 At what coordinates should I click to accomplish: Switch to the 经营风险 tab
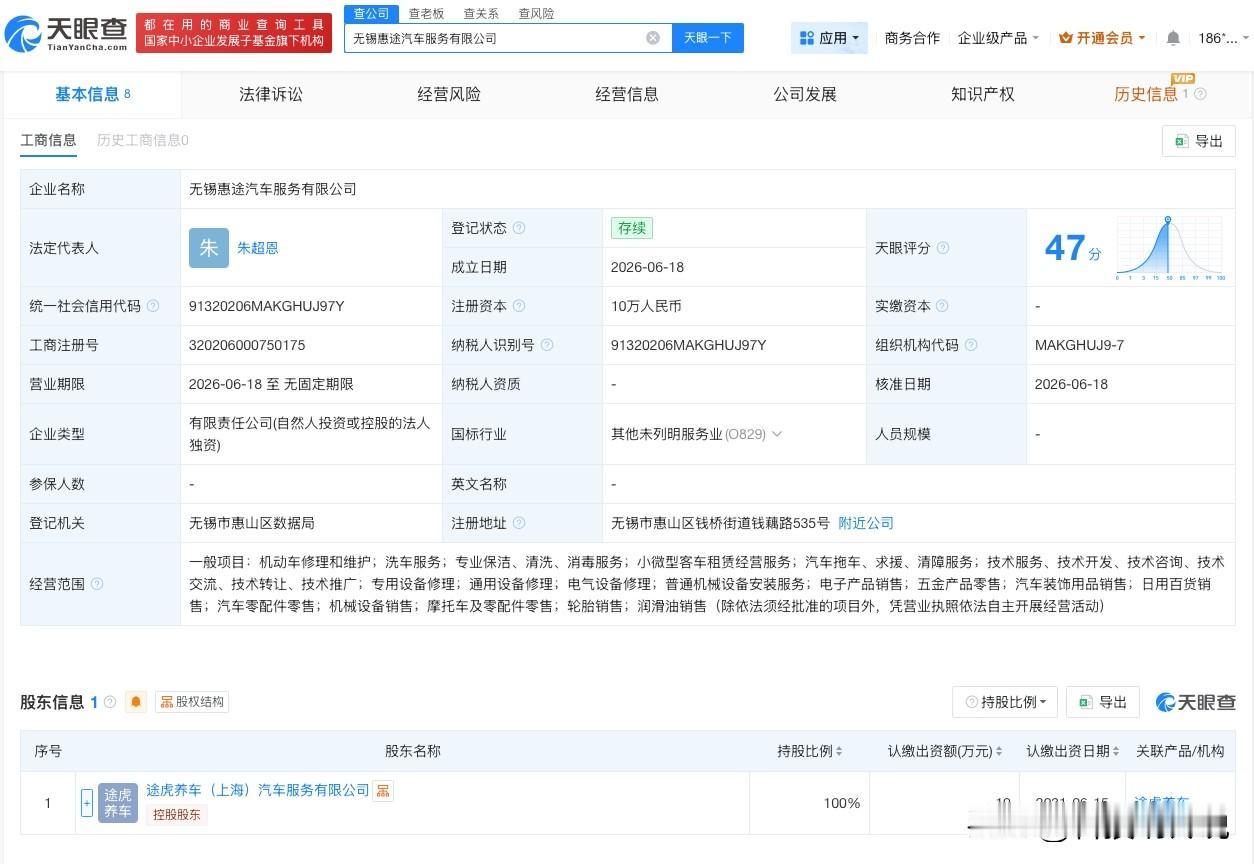[449, 94]
